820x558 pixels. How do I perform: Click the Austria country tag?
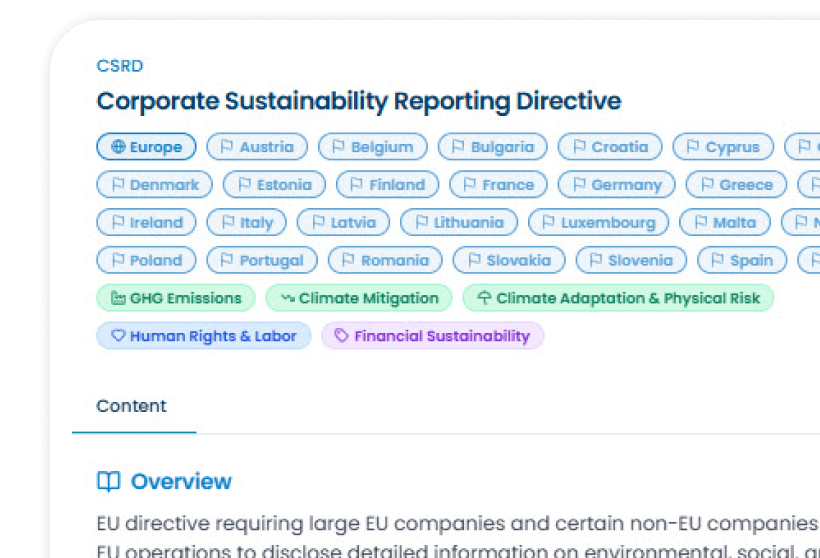(x=257, y=147)
